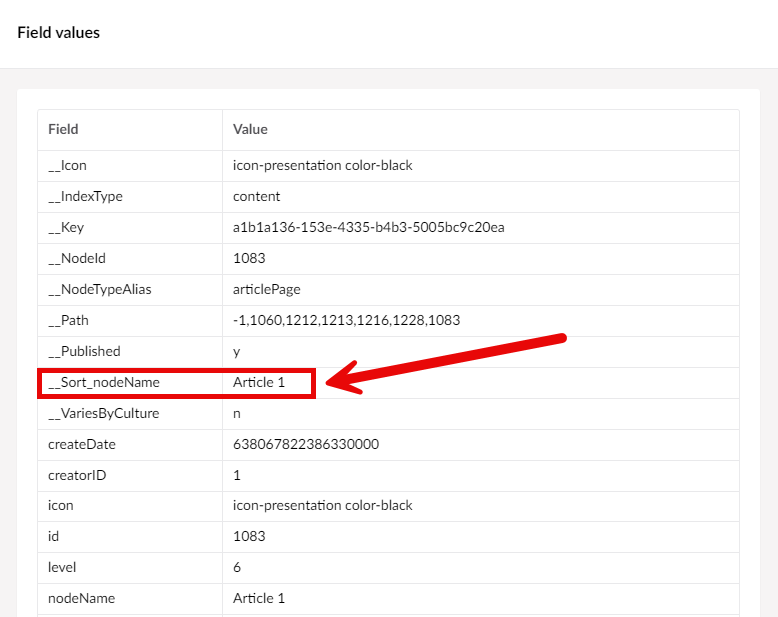This screenshot has width=778, height=617.
Task: Select the "__Key" field name
Action: 66,228
